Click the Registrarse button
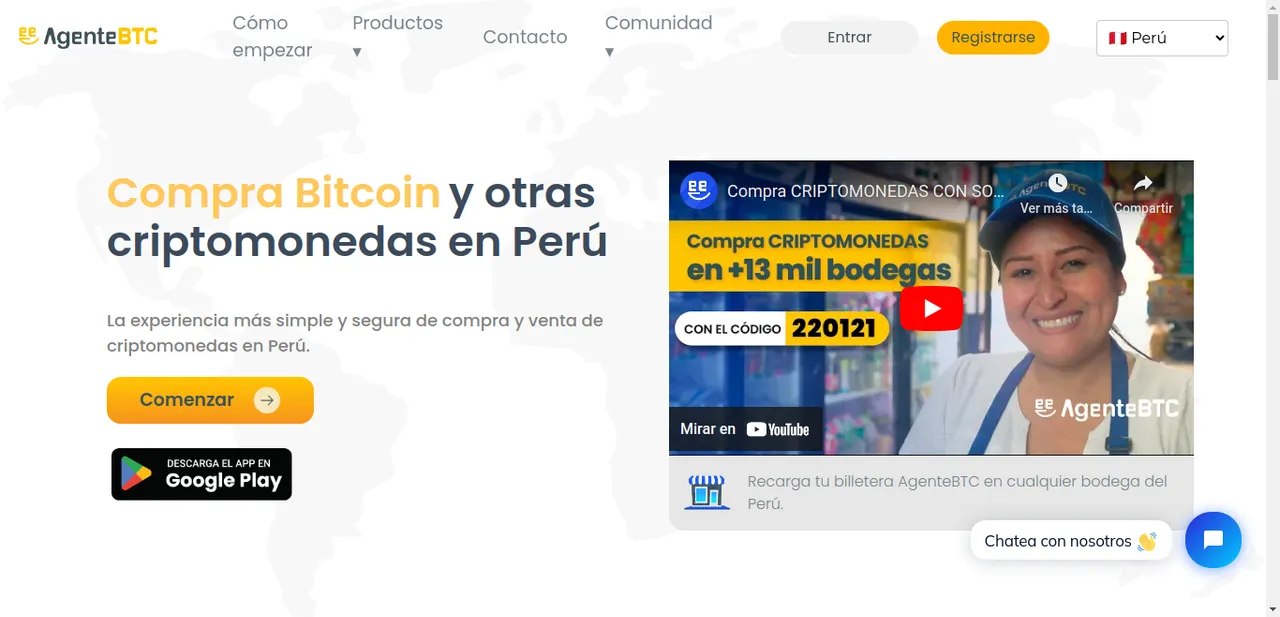 tap(993, 37)
